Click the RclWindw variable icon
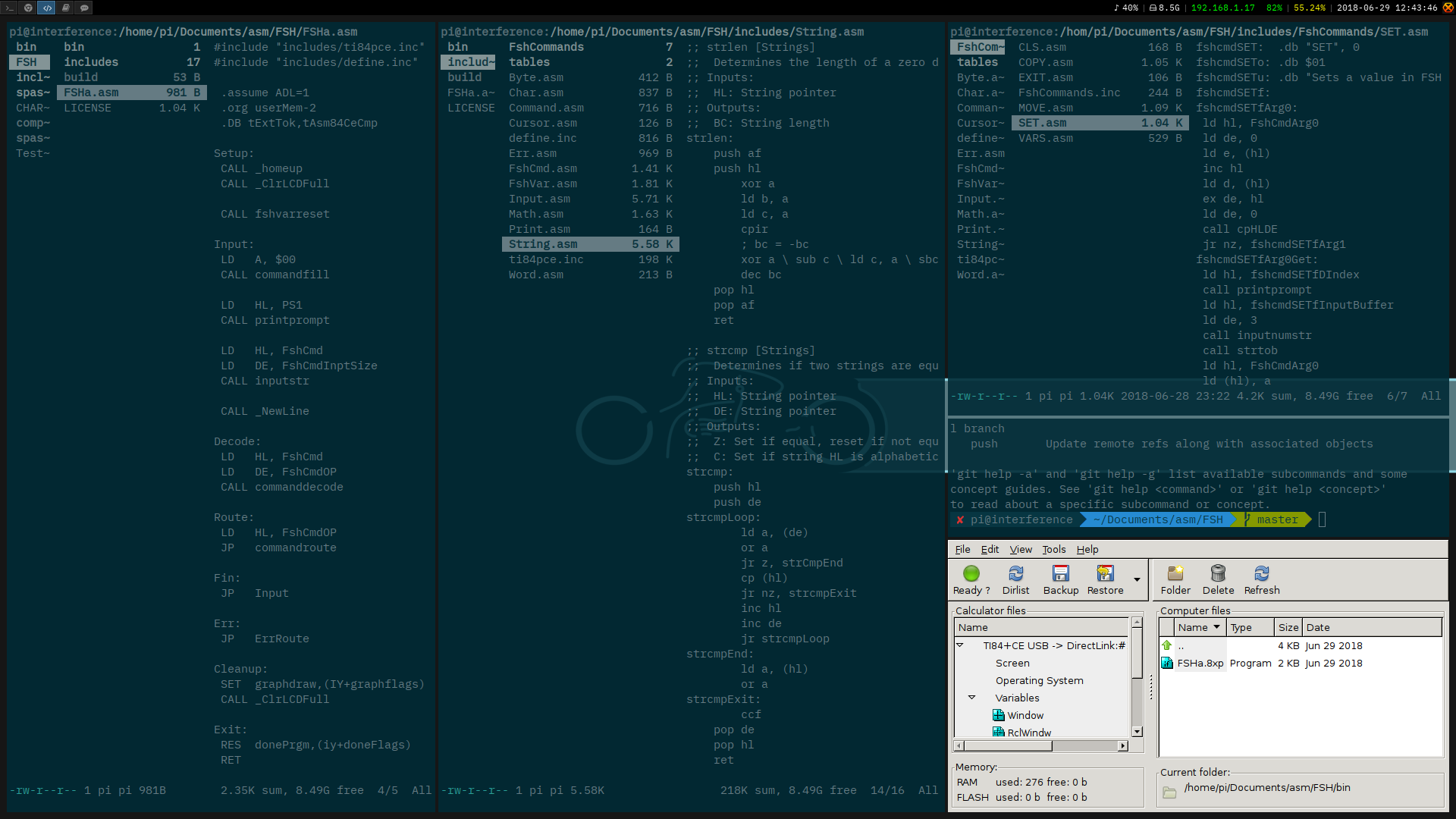Screen dimensions: 1456x819 coord(999,733)
